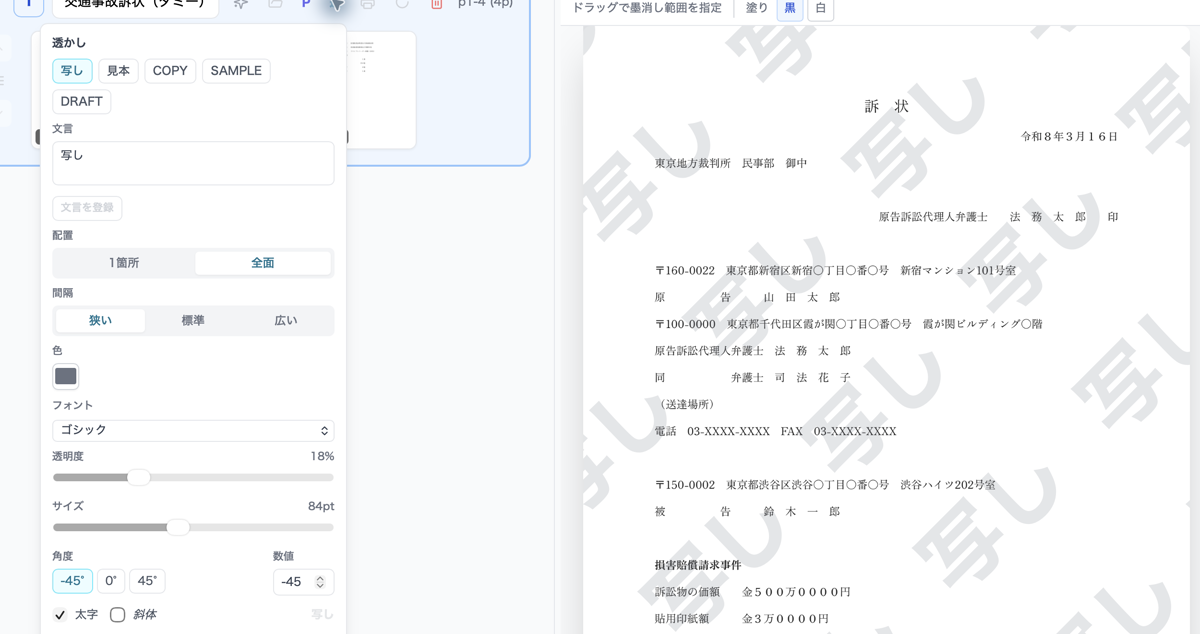Click the 数値 angle stepper arrows
The height and width of the screenshot is (634, 1200).
click(x=320, y=582)
